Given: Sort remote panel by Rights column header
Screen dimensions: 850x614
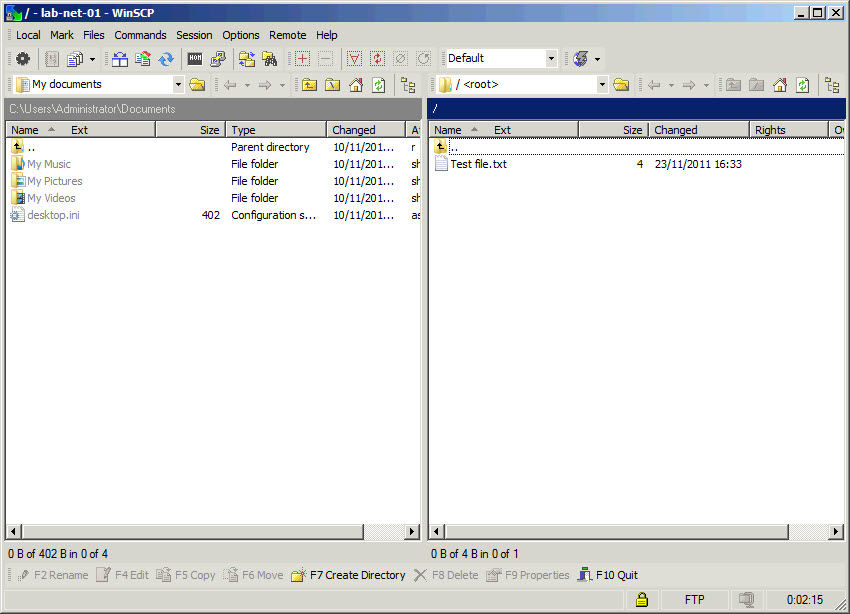Looking at the screenshot, I should coord(789,130).
